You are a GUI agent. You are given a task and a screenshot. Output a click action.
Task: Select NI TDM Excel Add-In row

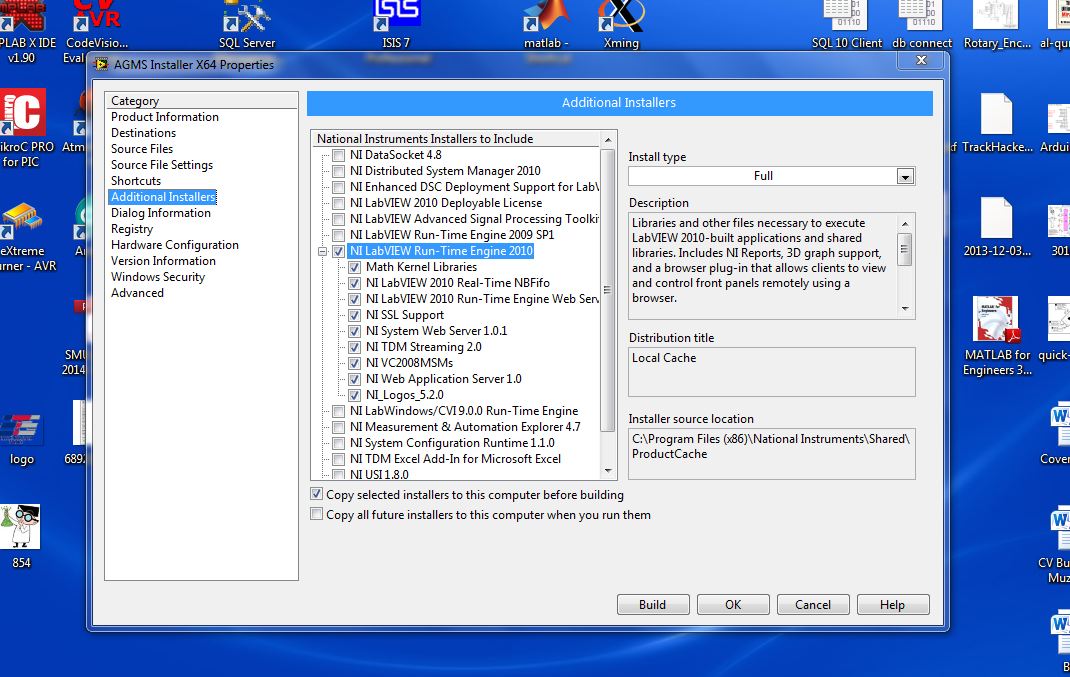coord(455,459)
